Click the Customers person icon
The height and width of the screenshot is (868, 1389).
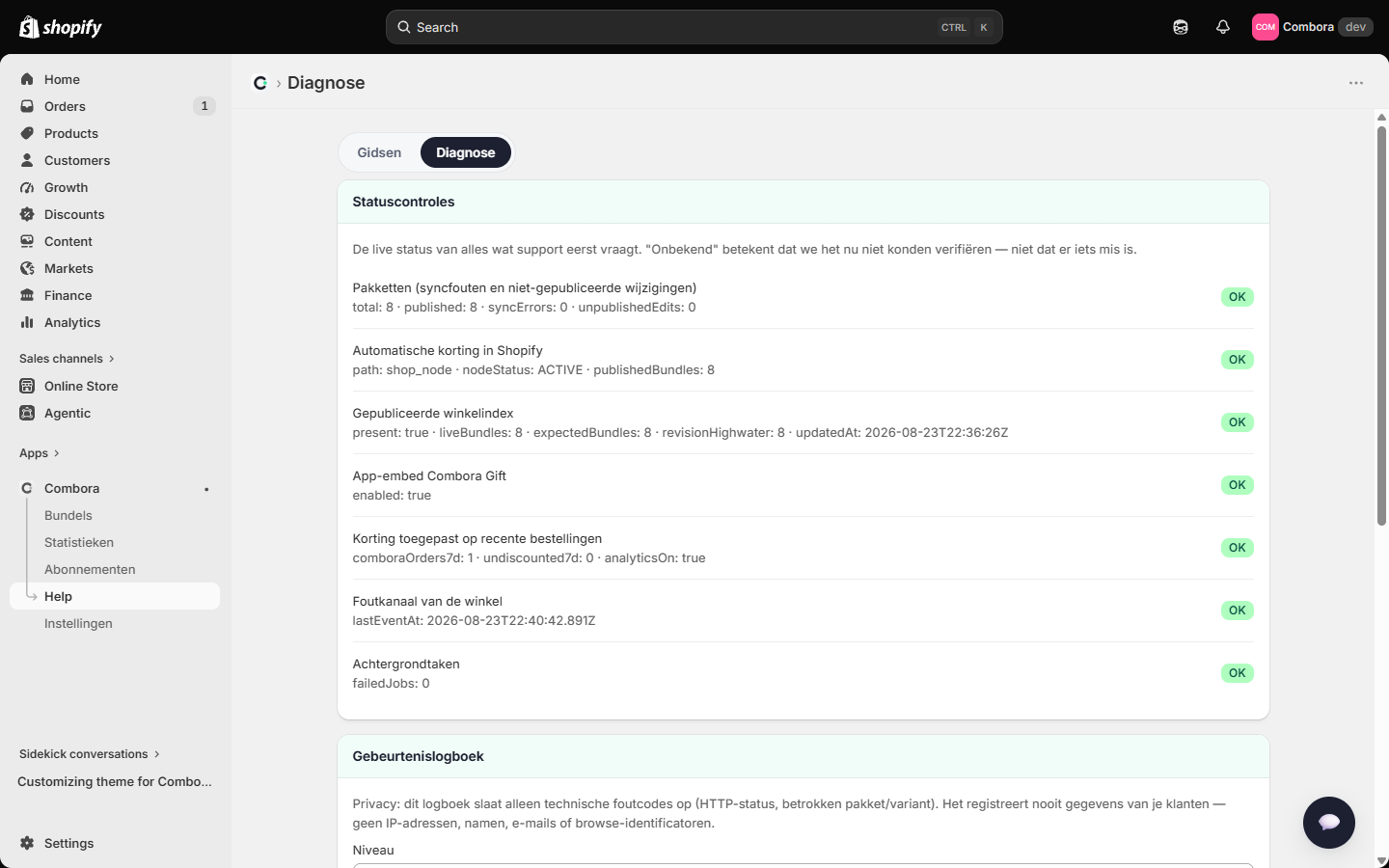[x=27, y=160]
